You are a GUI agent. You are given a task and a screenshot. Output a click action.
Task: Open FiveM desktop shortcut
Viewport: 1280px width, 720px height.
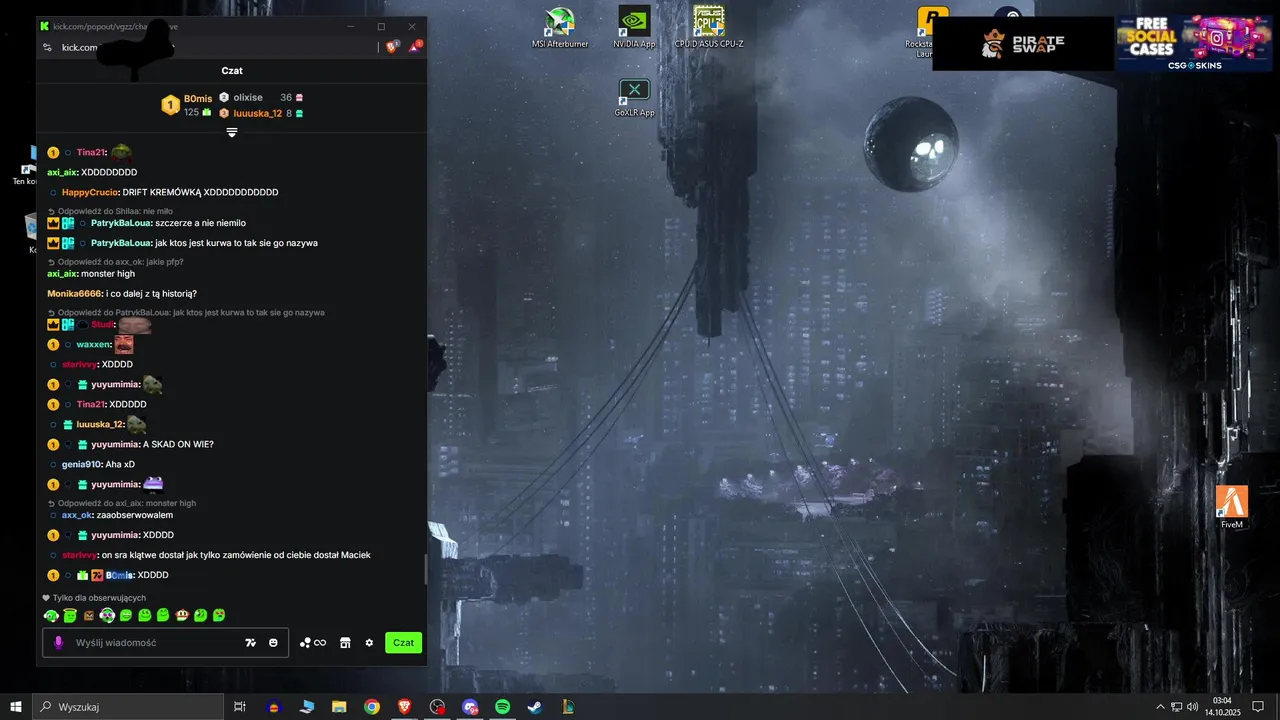coord(1231,507)
